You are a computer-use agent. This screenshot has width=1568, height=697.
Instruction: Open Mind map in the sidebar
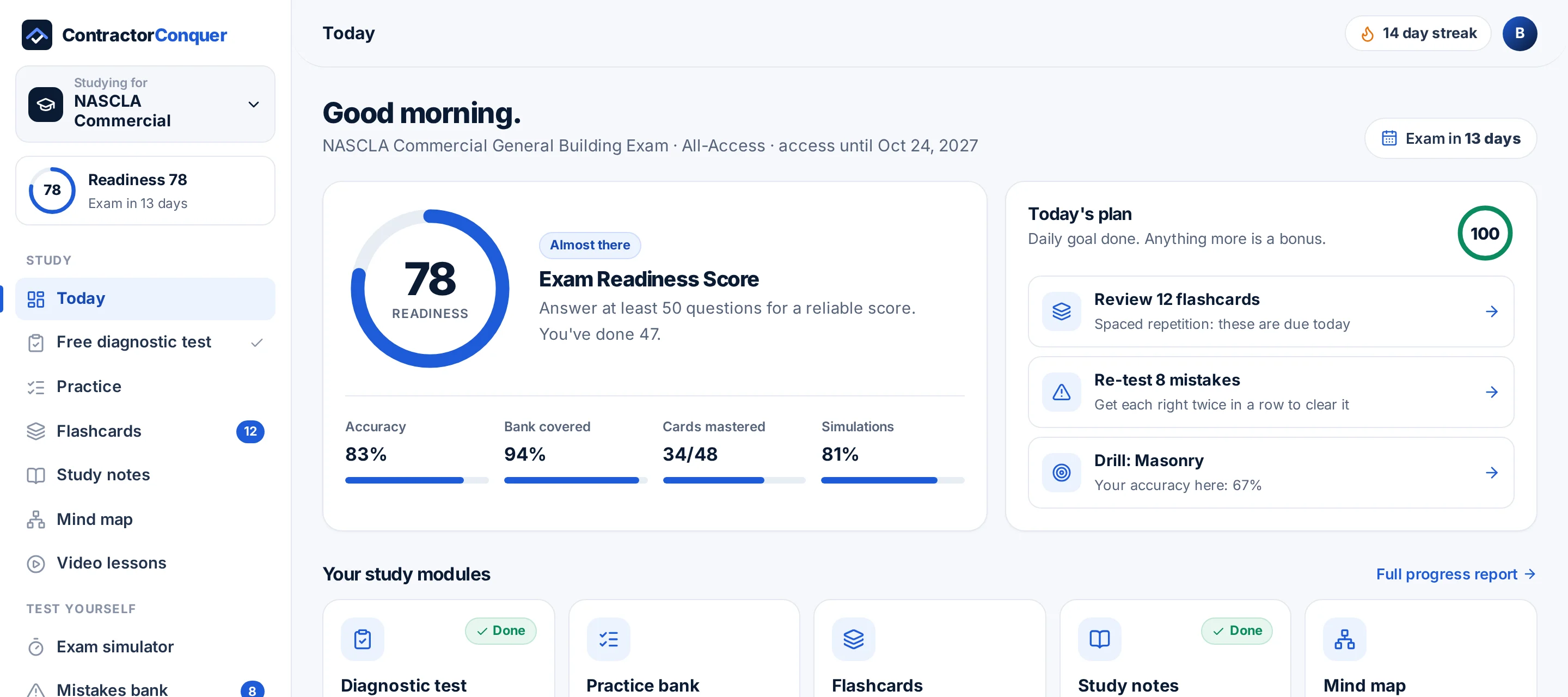coord(145,519)
